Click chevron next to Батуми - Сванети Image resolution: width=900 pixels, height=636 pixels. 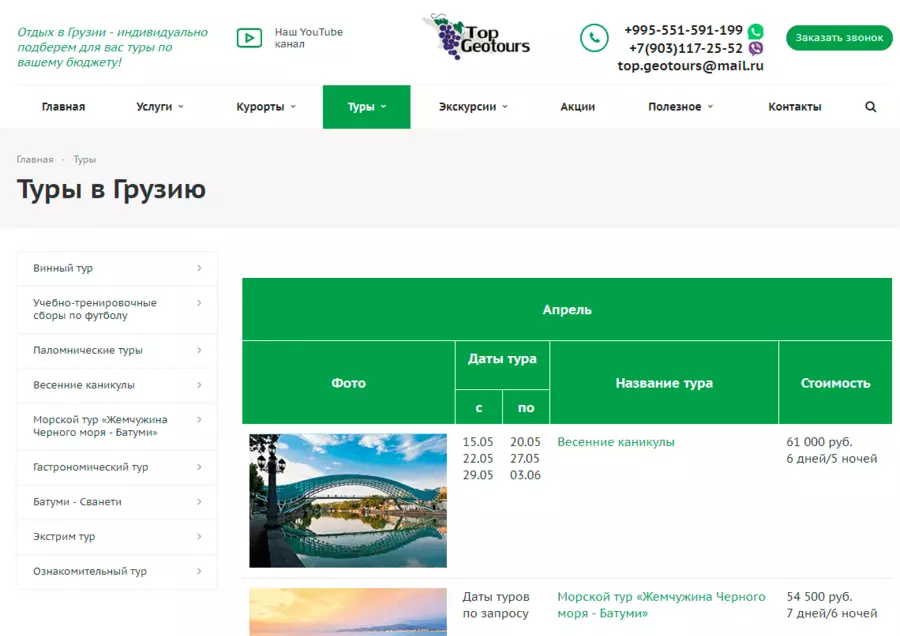tap(199, 502)
